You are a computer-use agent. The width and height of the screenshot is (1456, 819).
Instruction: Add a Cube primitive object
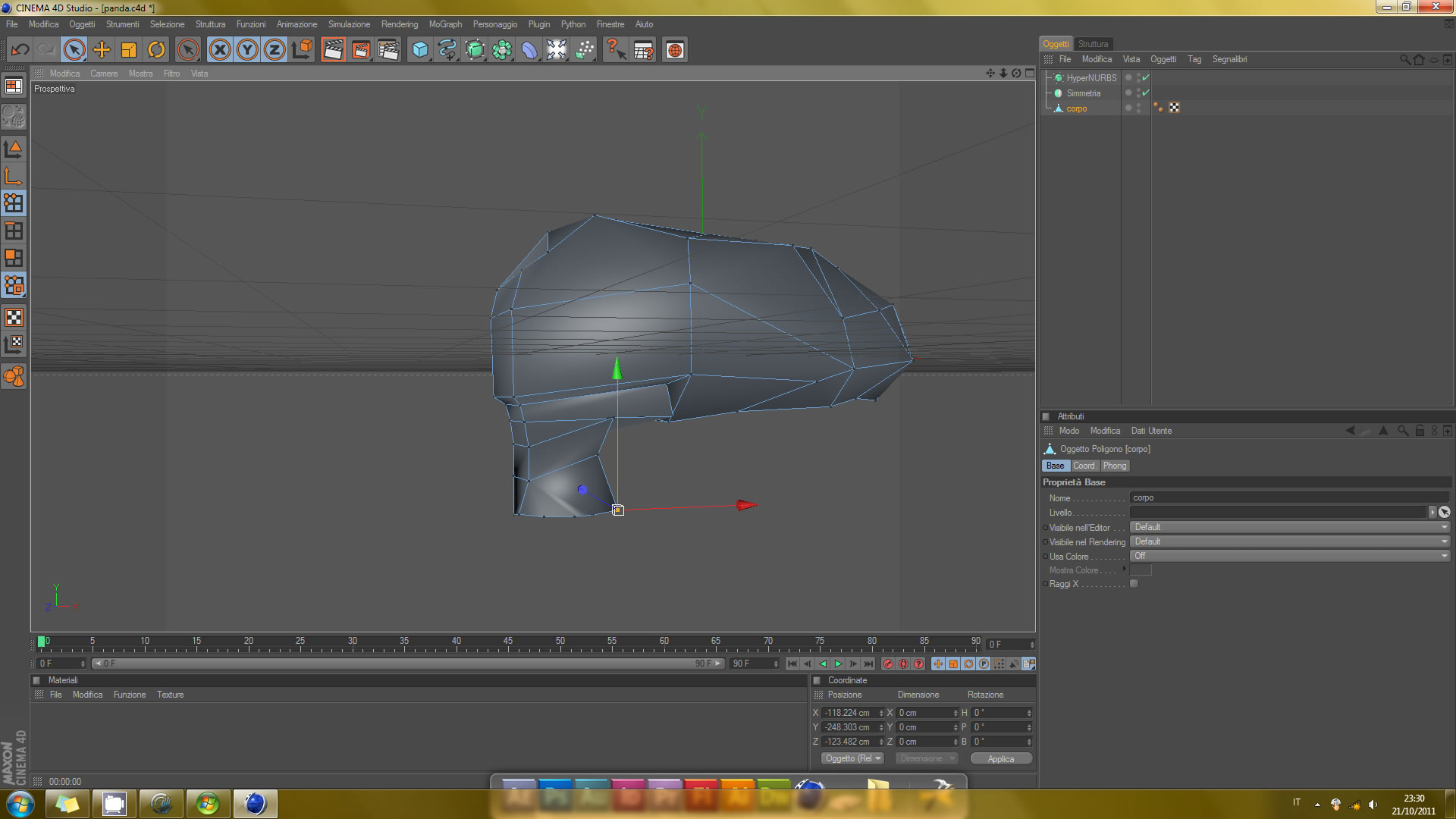pyautogui.click(x=420, y=50)
